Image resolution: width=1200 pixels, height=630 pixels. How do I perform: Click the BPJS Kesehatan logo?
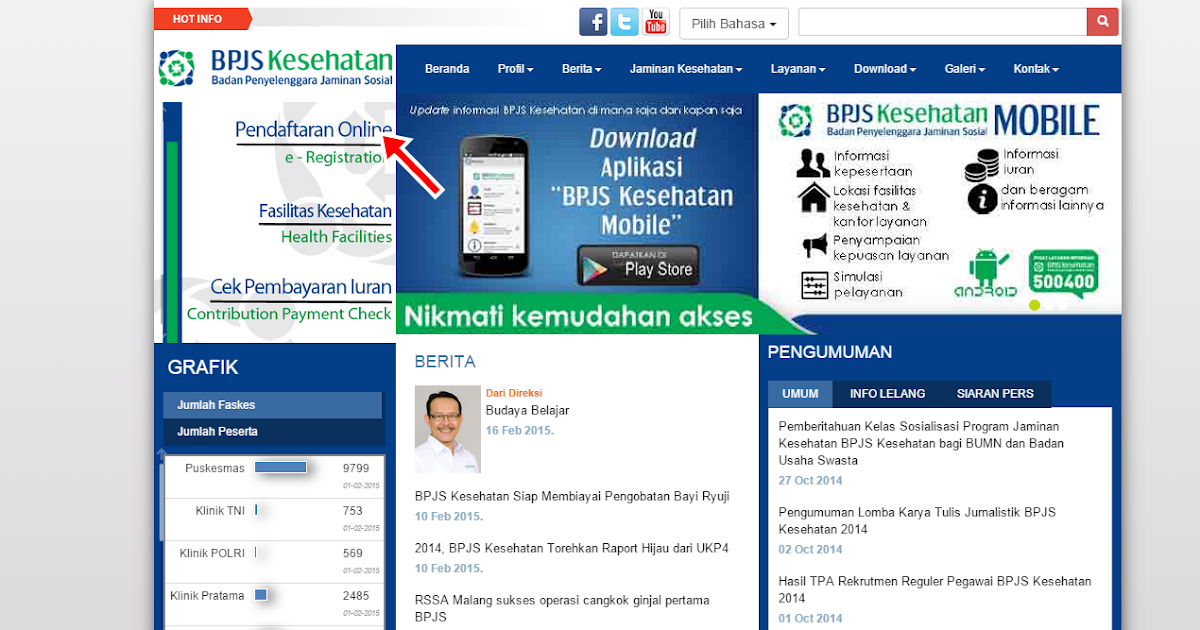[275, 68]
